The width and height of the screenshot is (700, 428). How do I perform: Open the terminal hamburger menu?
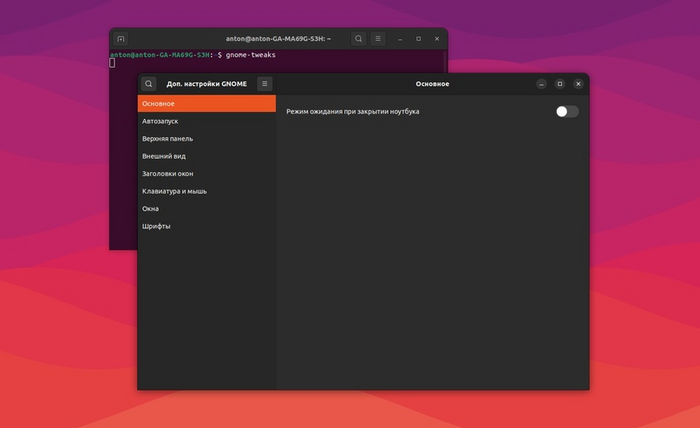pos(378,38)
